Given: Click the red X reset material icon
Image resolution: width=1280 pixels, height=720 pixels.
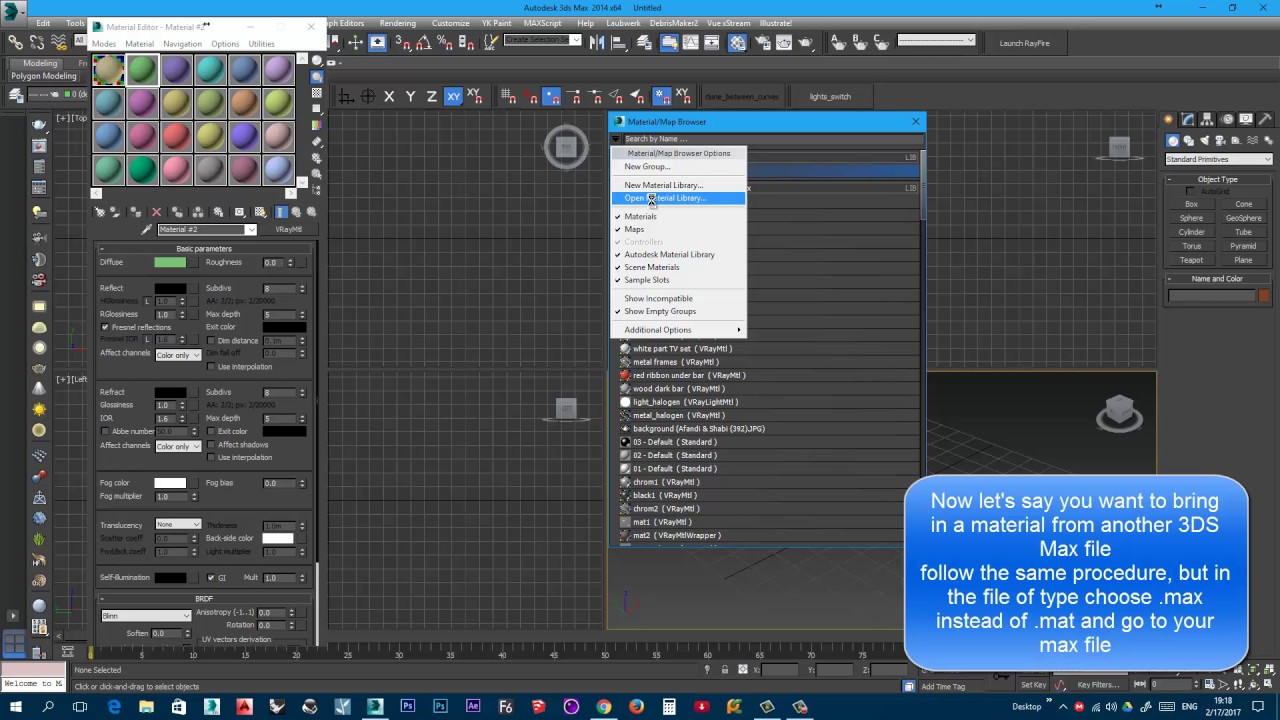Looking at the screenshot, I should point(156,212).
